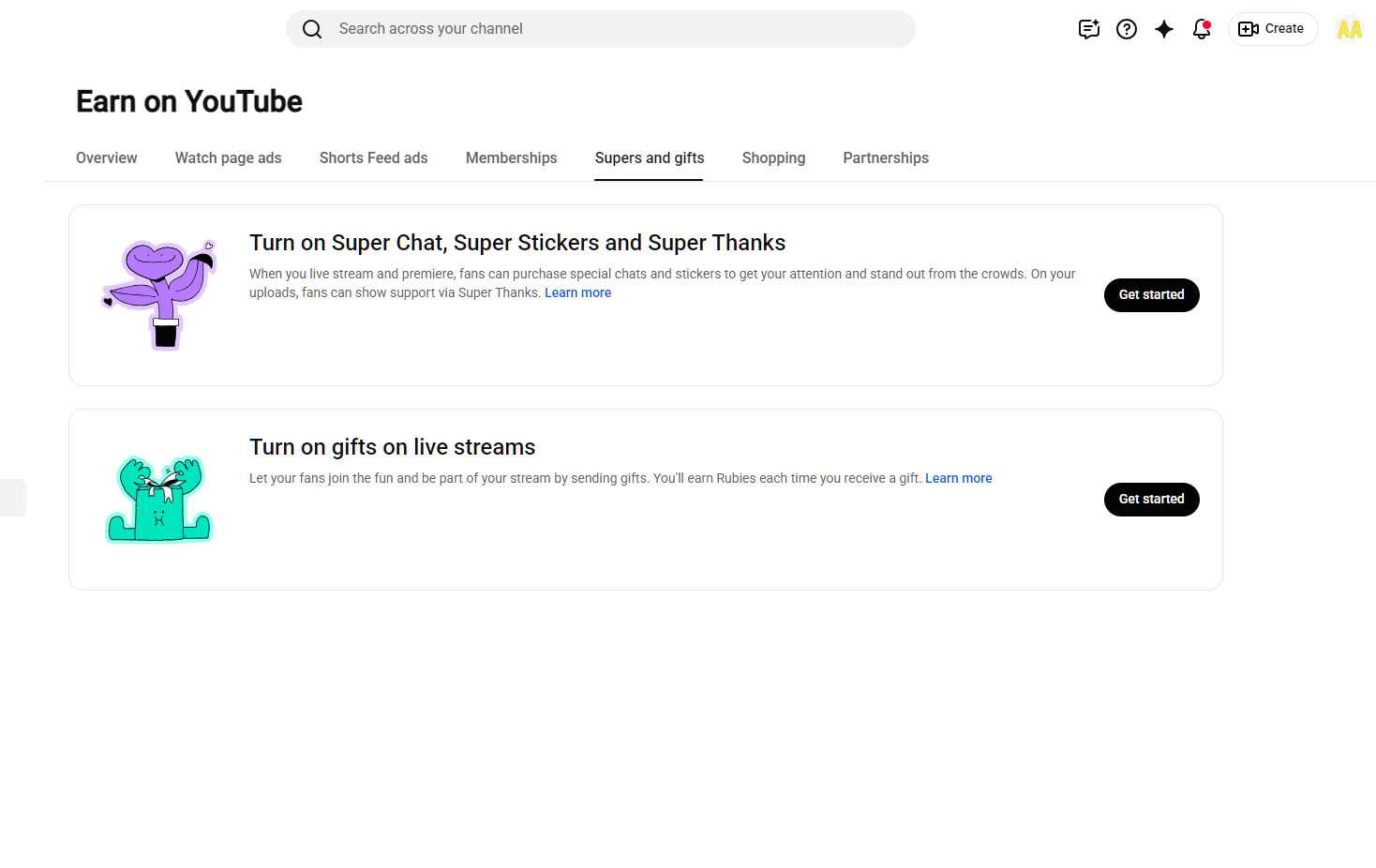1376x868 pixels.
Task: Click the search magnifier icon
Action: [312, 29]
